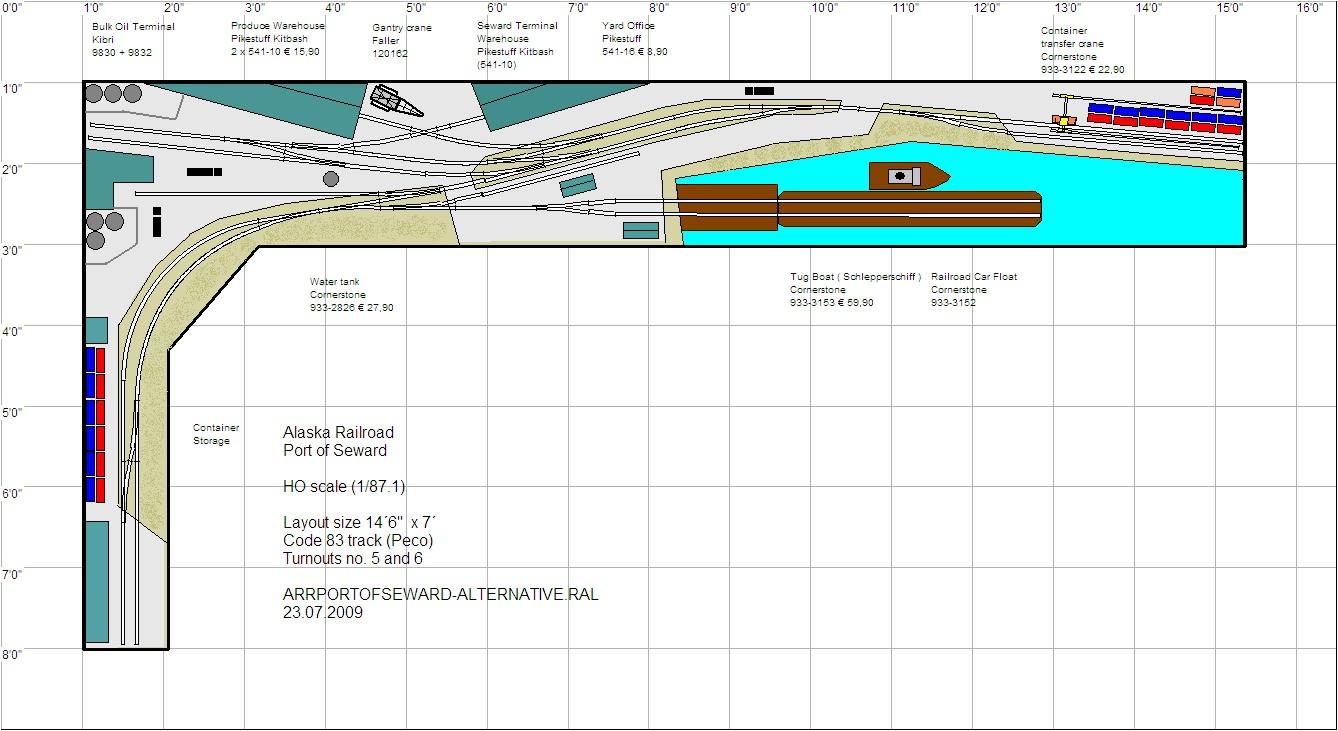This screenshot has height=731, width=1338.
Task: Click the 'Alaska Railroad Port of Seward' title
Action: pyautogui.click(x=338, y=441)
